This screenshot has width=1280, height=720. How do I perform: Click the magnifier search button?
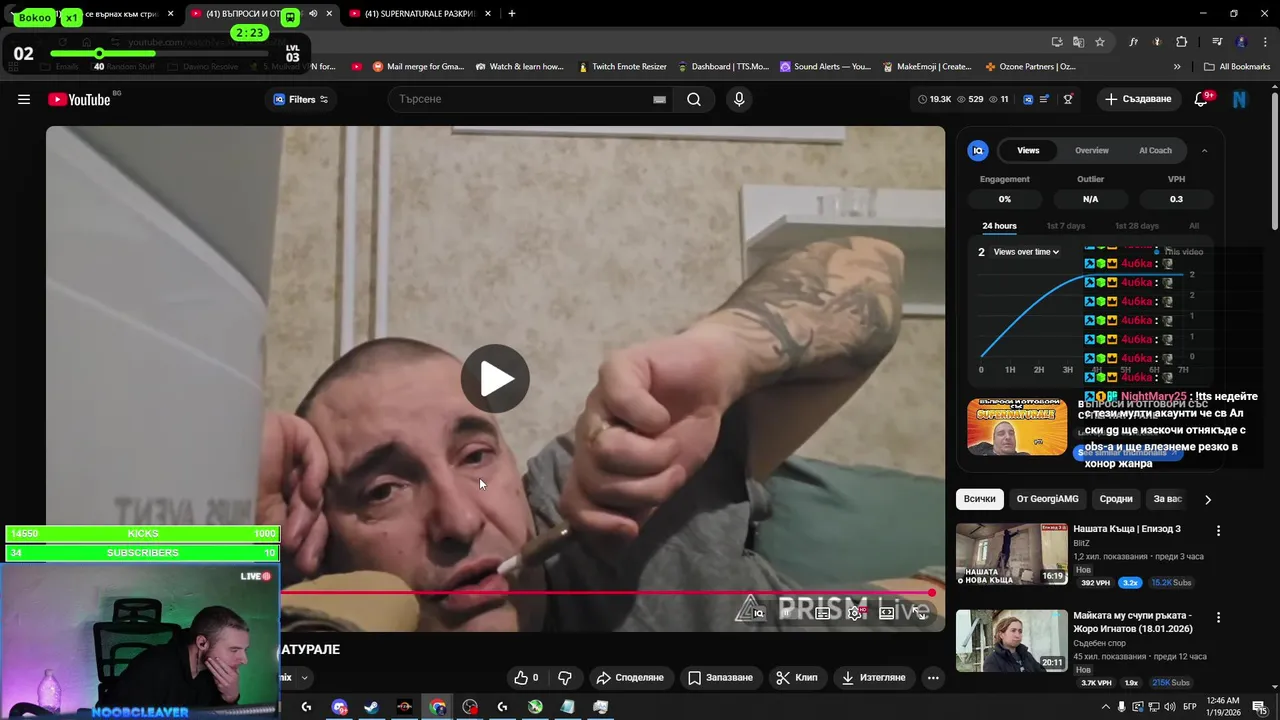[694, 99]
